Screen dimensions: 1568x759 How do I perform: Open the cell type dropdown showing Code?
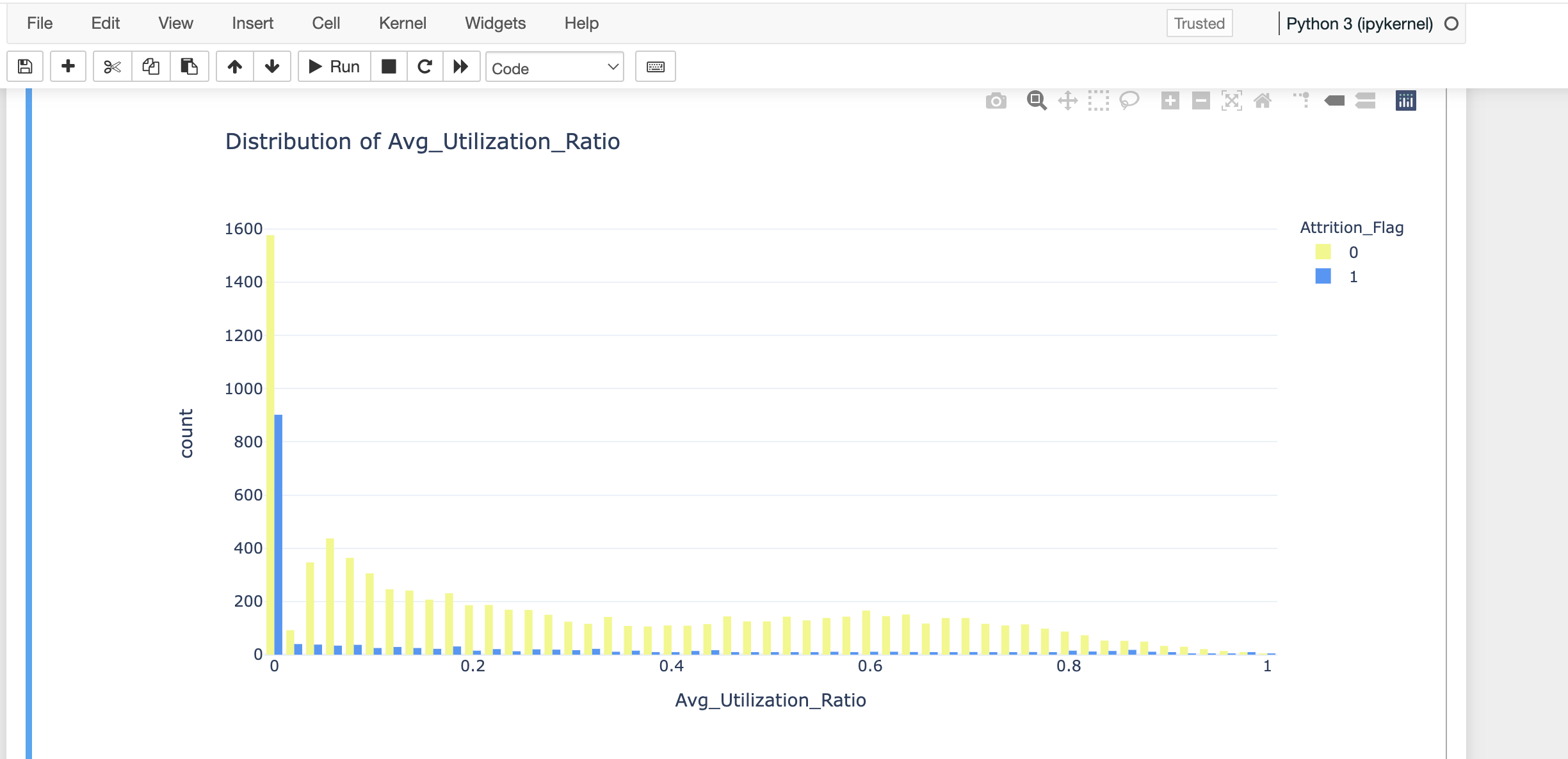[554, 67]
